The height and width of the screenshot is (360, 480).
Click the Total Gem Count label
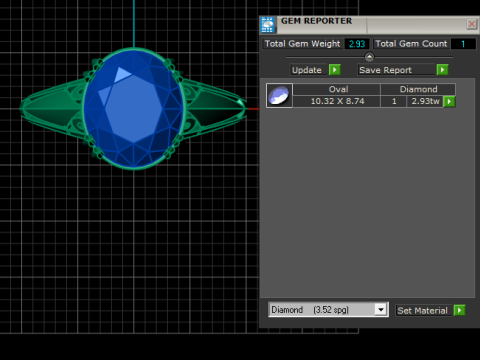point(411,44)
